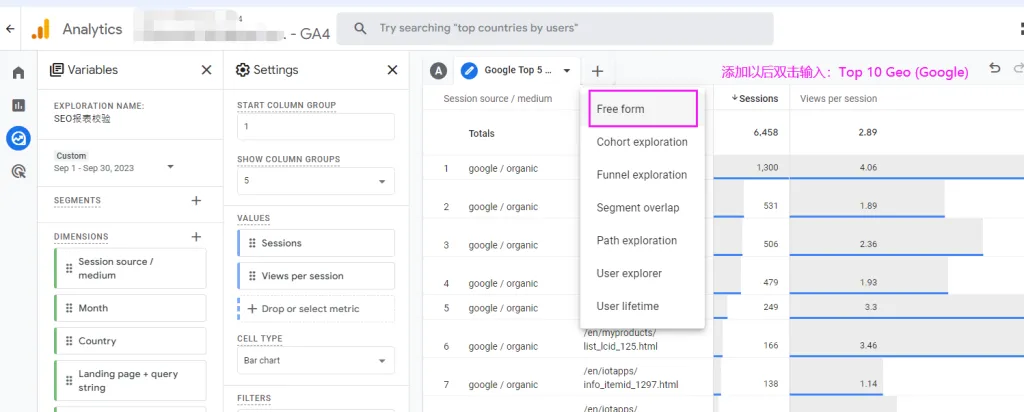Click the search box Try searching
Image resolution: width=1024 pixels, height=412 pixels.
pos(554,29)
